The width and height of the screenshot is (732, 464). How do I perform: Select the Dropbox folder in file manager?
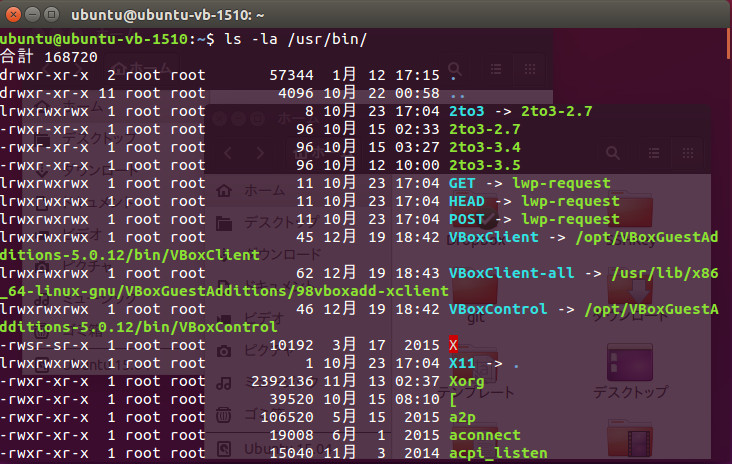click(474, 219)
